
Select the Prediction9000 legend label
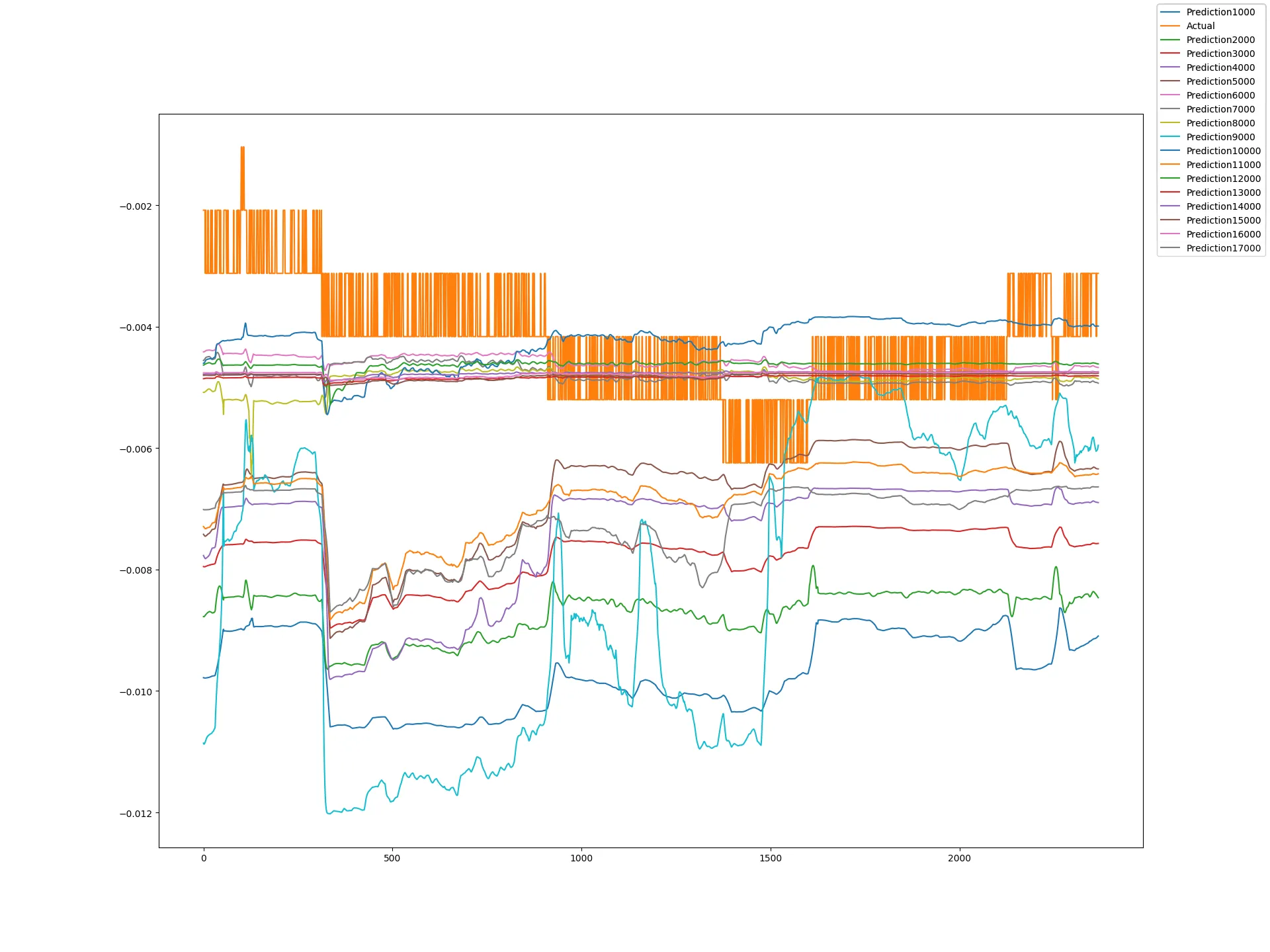(x=1220, y=137)
